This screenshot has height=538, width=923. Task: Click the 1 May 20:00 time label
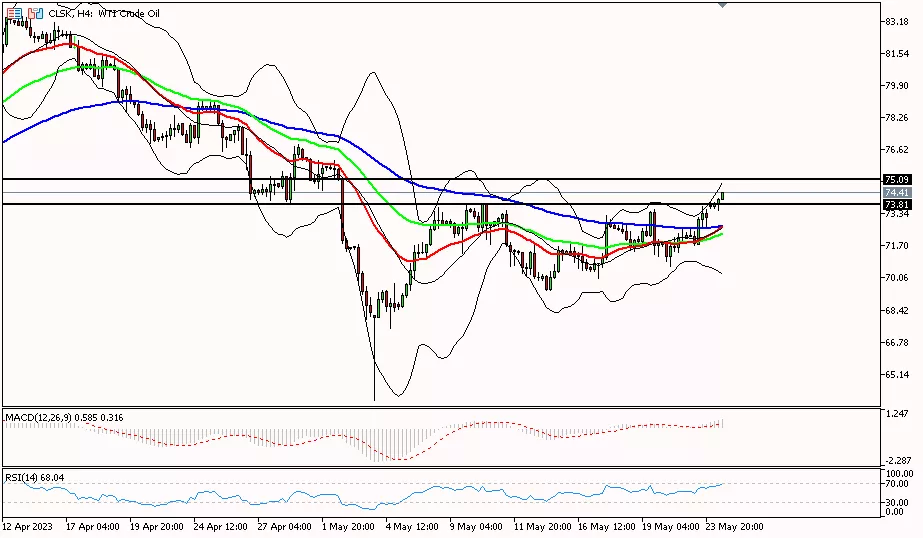pos(346,525)
